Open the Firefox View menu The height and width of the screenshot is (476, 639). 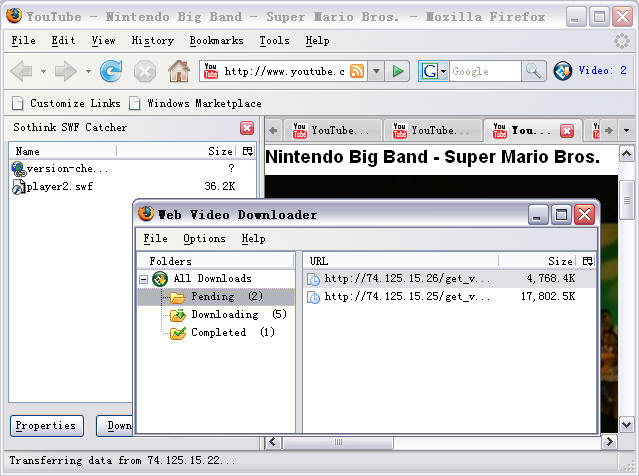coord(103,41)
